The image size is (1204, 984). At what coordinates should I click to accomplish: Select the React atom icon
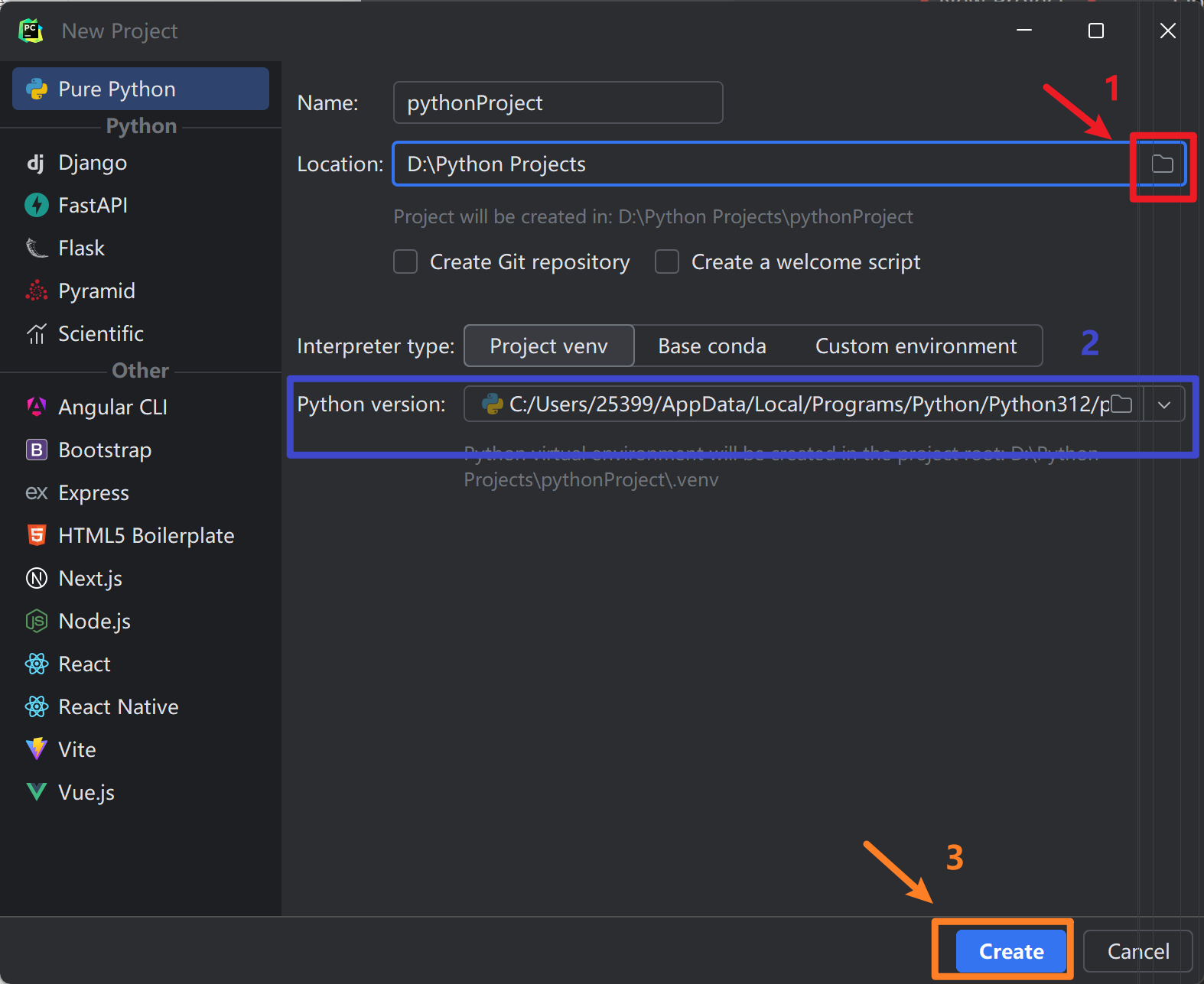click(x=36, y=664)
